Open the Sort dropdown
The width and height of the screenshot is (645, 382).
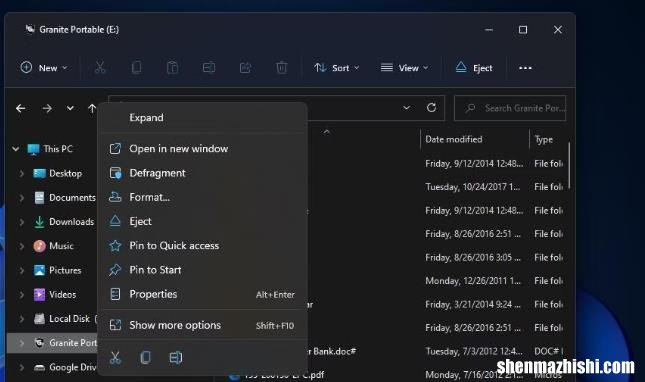[336, 68]
